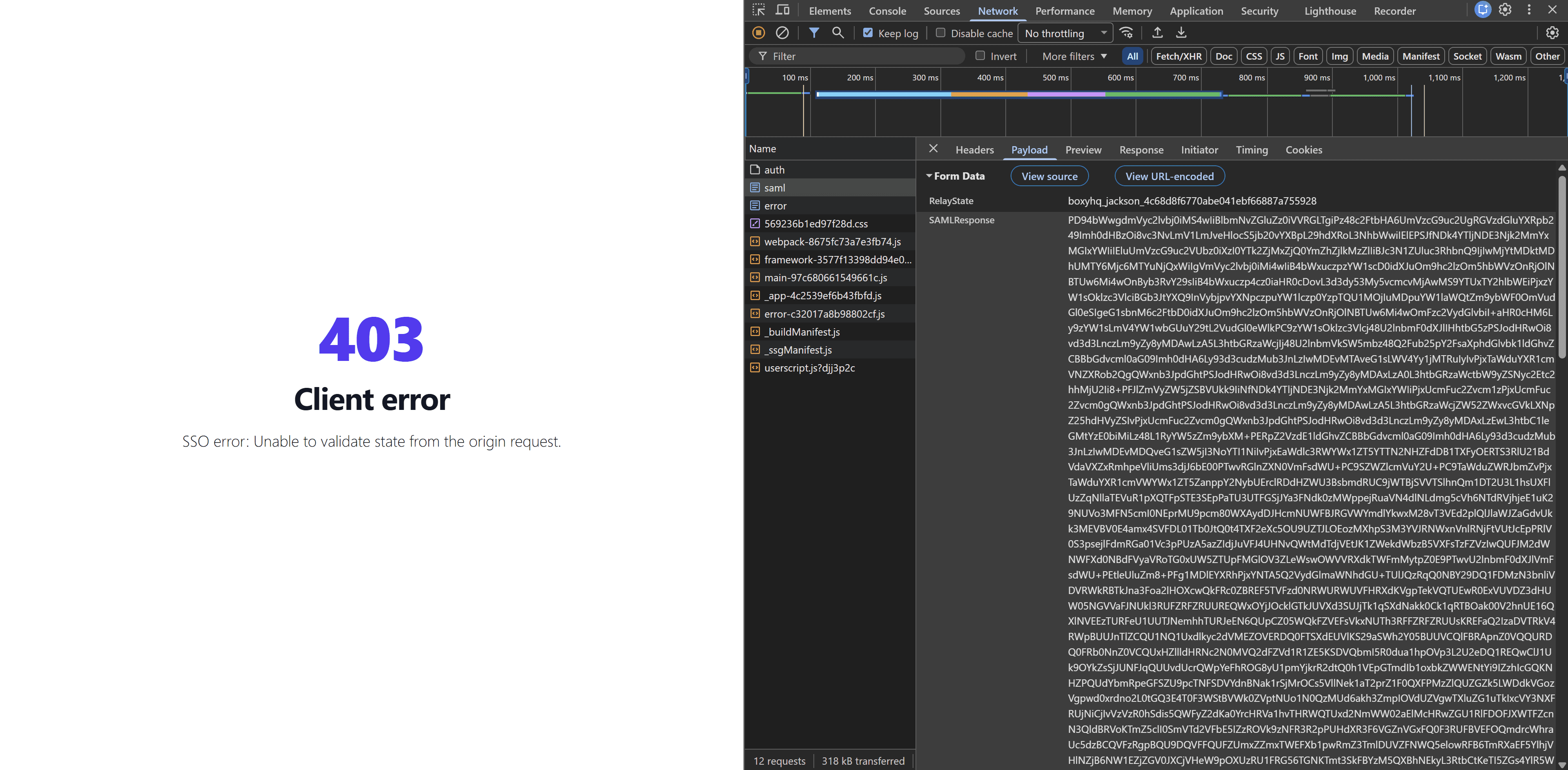Open Network panel settings gear
Viewport: 1568px width, 770px height.
point(1552,33)
